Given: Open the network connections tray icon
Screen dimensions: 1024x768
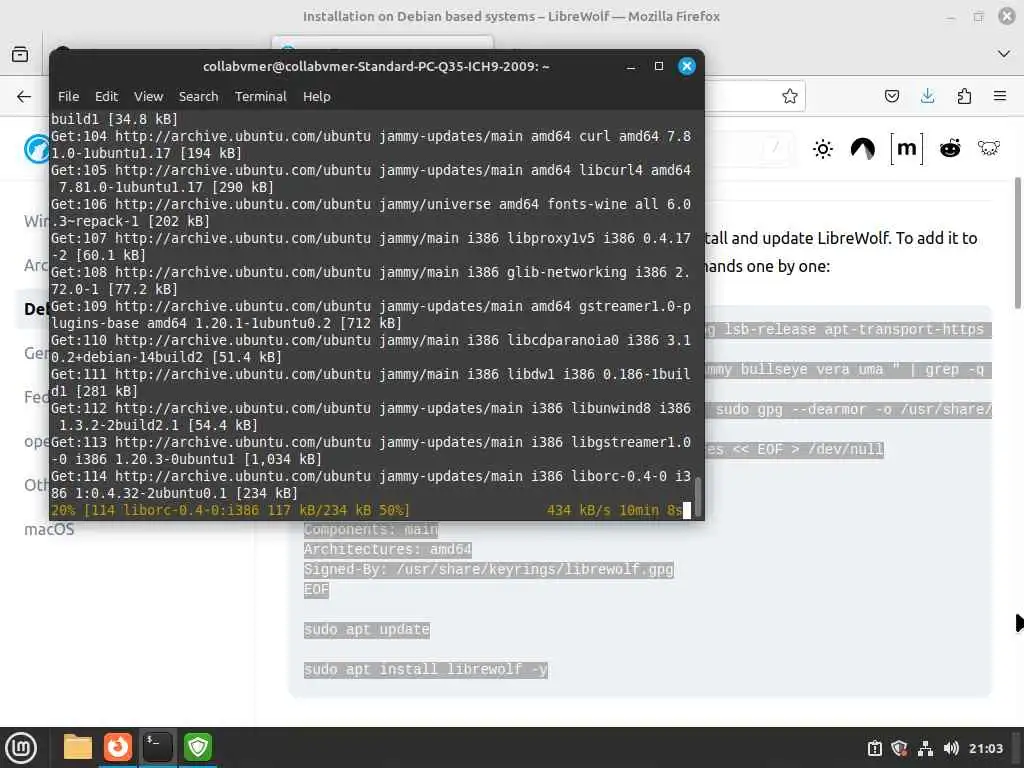Looking at the screenshot, I should click(925, 748).
